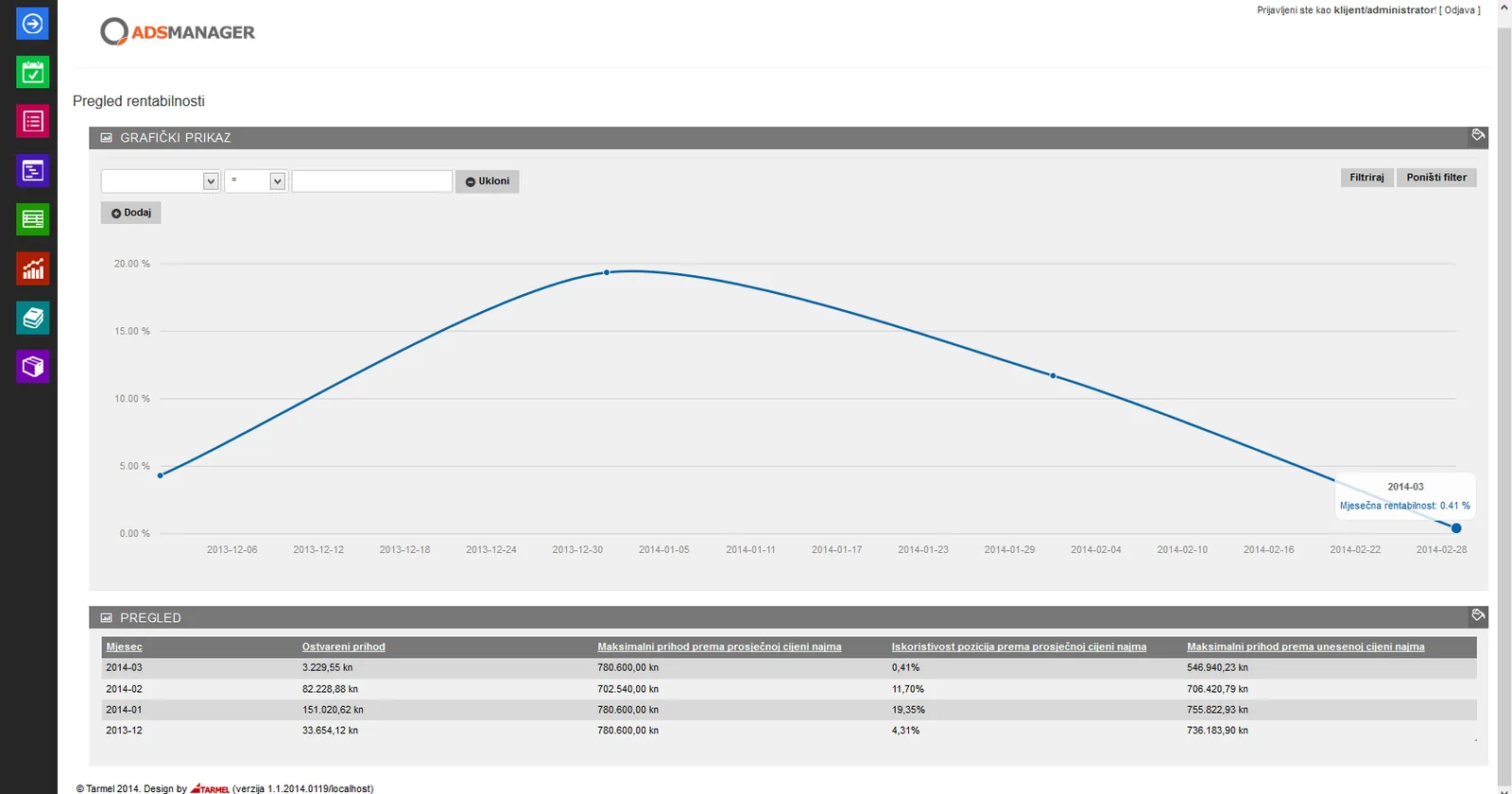Open the purple form sidebar icon
Screen dimensions: 1512x794
32,171
